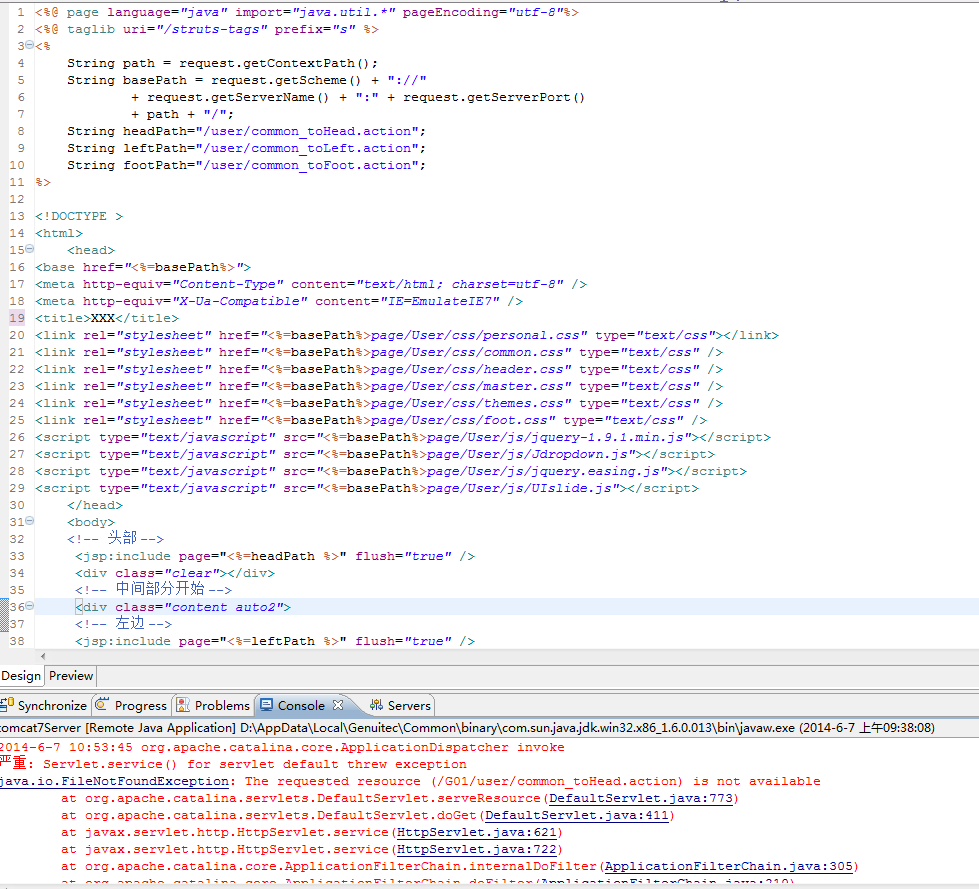The height and width of the screenshot is (889, 979).
Task: Click the 中间部分开始 comment line
Action: pos(154,589)
